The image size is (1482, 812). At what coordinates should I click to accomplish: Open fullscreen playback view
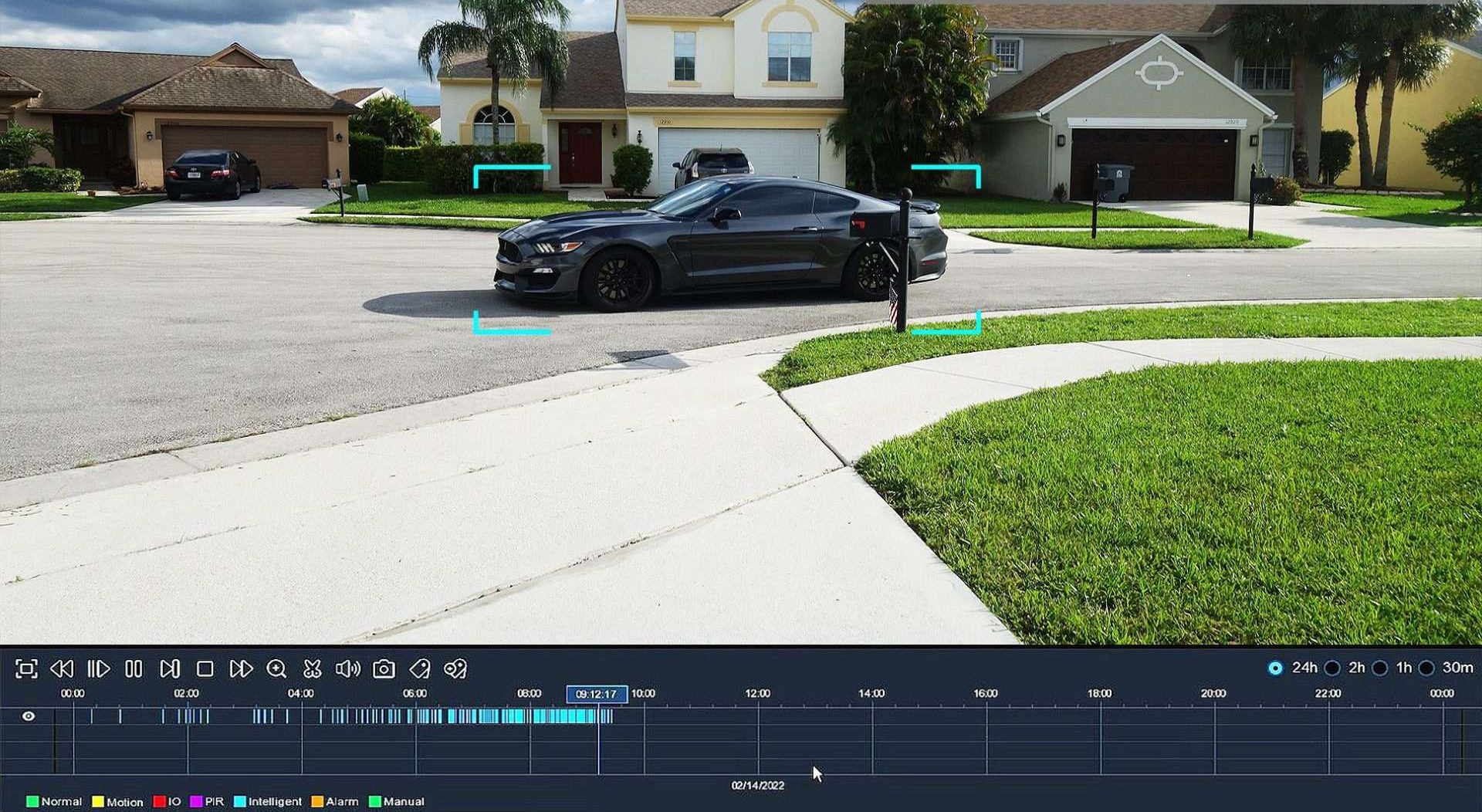26,670
